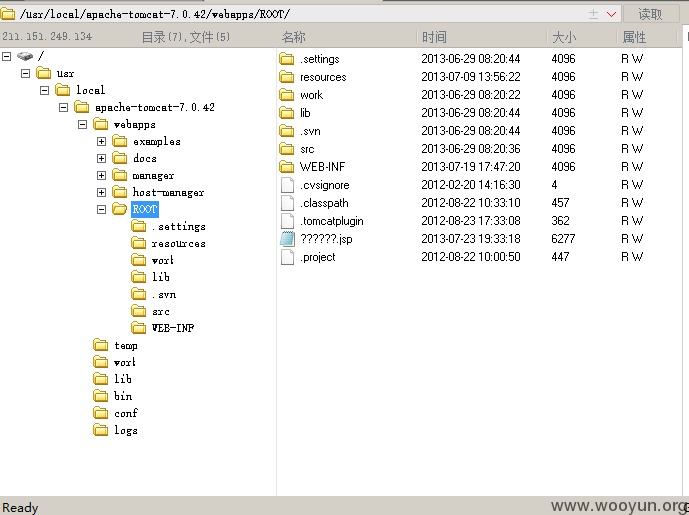This screenshot has height=515, width=689.
Task: Select .settings folder in the tree
Action: click(x=179, y=226)
